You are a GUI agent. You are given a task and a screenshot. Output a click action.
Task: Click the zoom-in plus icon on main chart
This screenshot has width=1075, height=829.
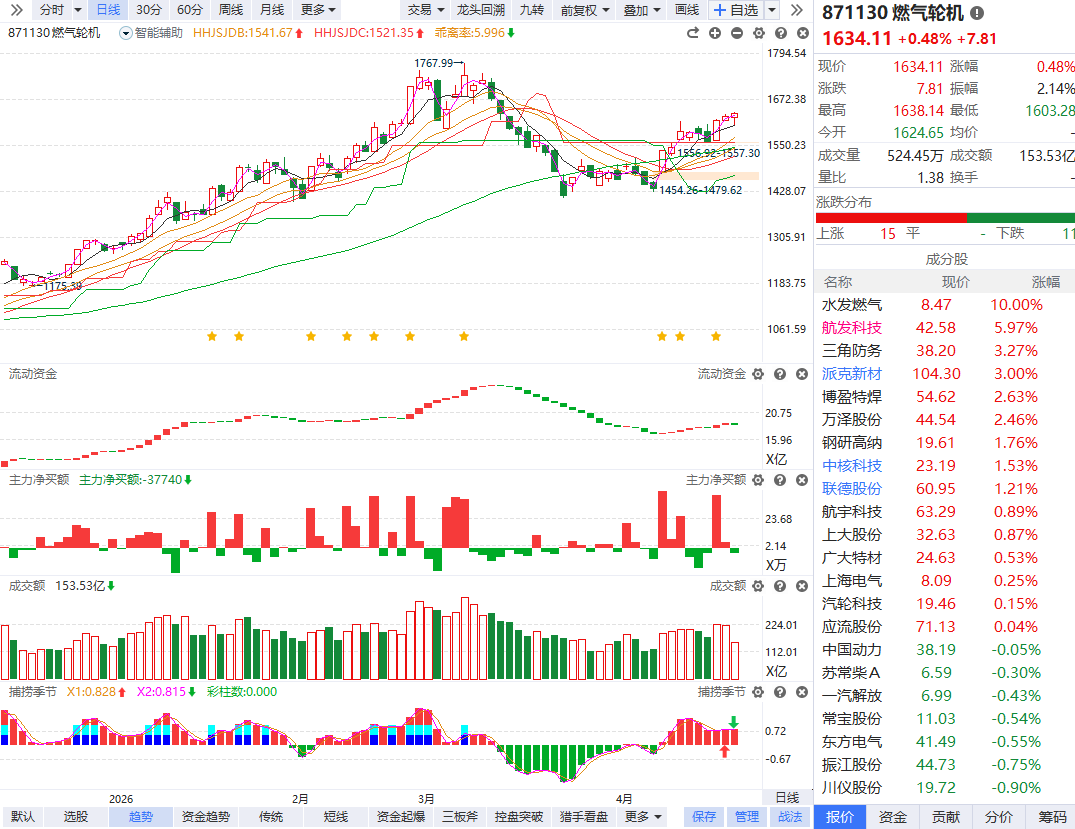coord(715,33)
